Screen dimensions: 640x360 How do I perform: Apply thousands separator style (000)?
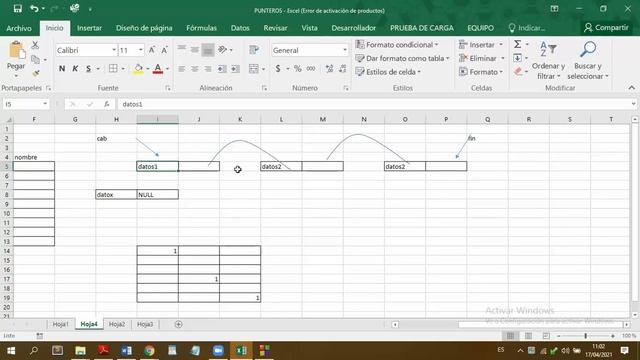[311, 69]
